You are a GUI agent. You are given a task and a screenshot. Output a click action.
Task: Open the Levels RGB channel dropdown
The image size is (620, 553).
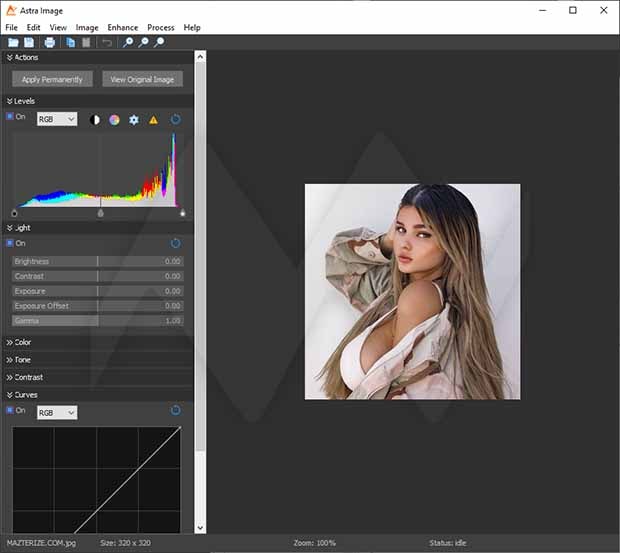tap(57, 119)
